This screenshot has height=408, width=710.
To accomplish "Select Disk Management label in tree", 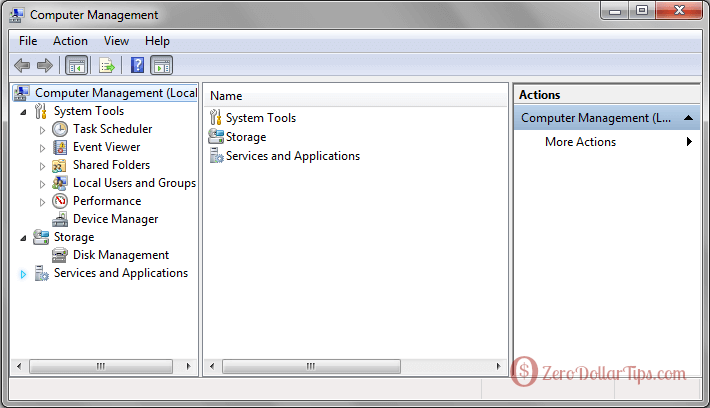I will pos(121,255).
